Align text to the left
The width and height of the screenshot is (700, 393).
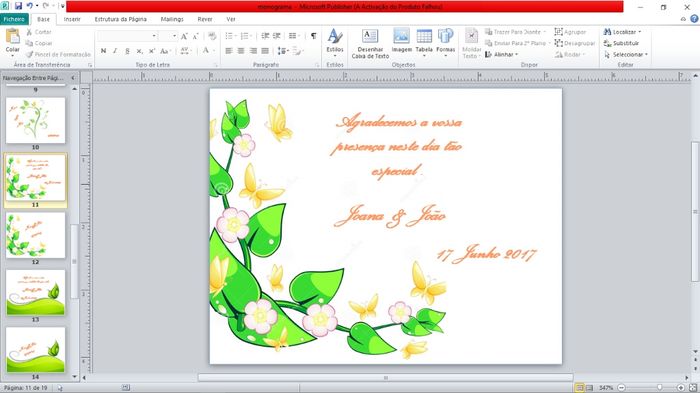(229, 51)
